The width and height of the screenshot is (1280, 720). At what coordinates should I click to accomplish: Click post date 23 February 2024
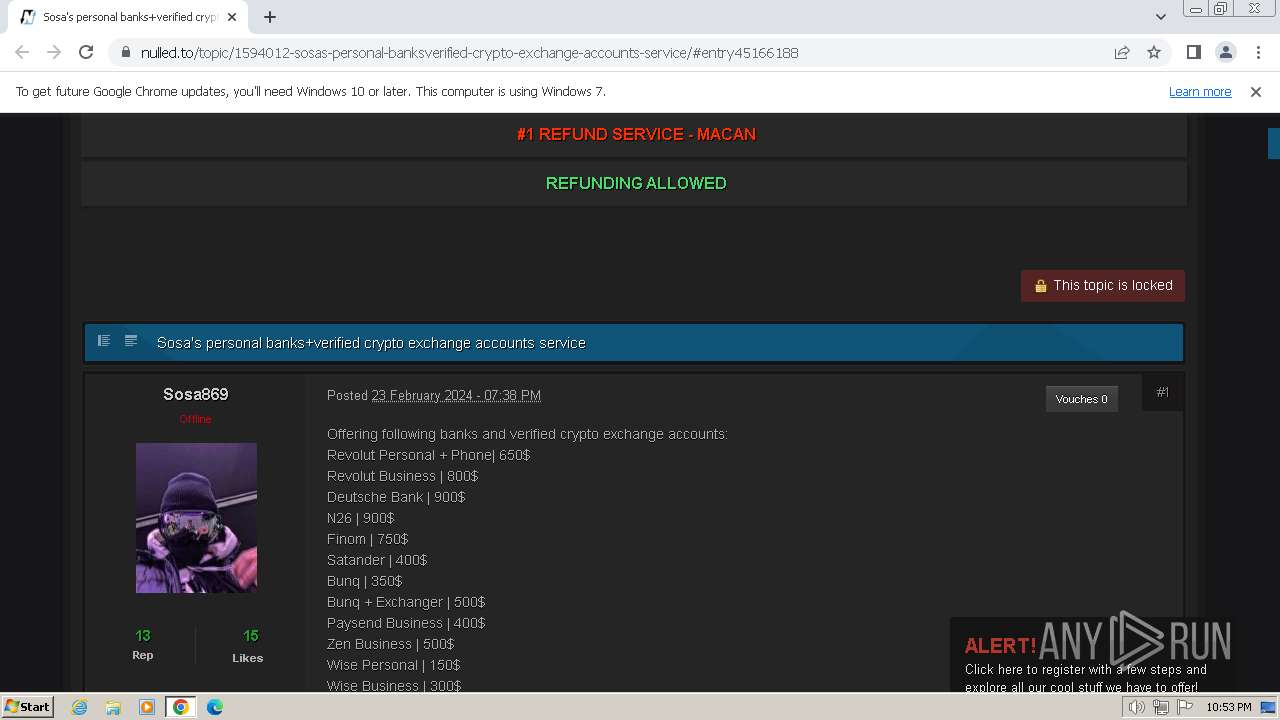(456, 396)
